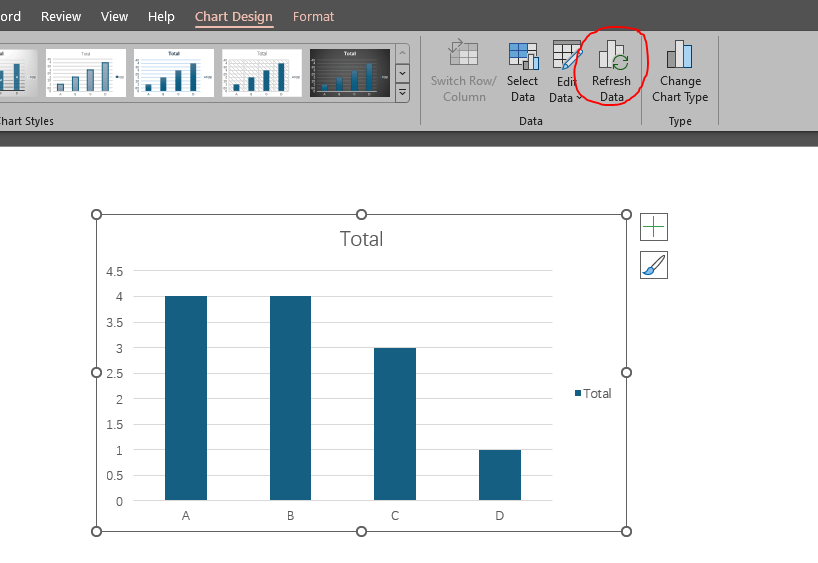The width and height of the screenshot is (818, 563).
Task: Select the bar for category B
Action: [291, 398]
